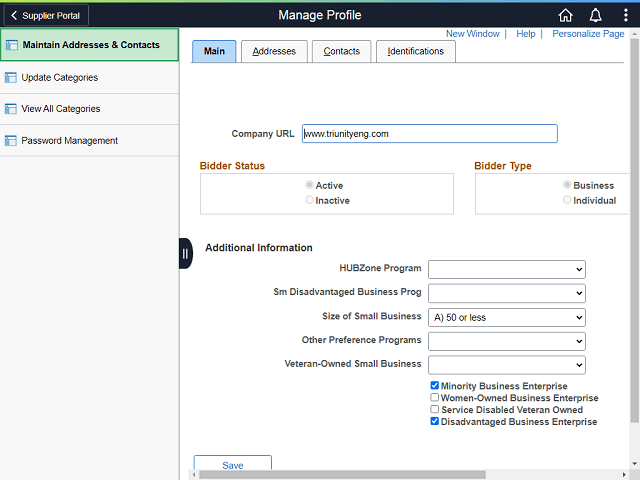The width and height of the screenshot is (640, 480).
Task: Click the scroll left arrow
Action: (194, 475)
